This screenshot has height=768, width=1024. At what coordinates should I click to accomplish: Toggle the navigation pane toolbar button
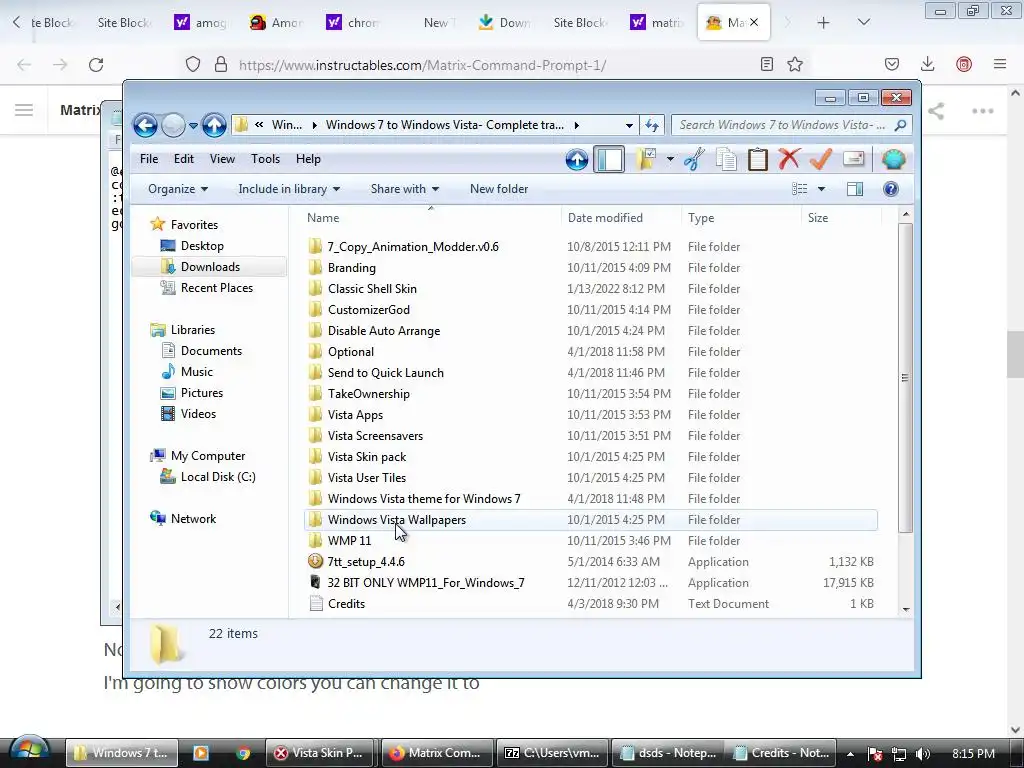point(609,159)
